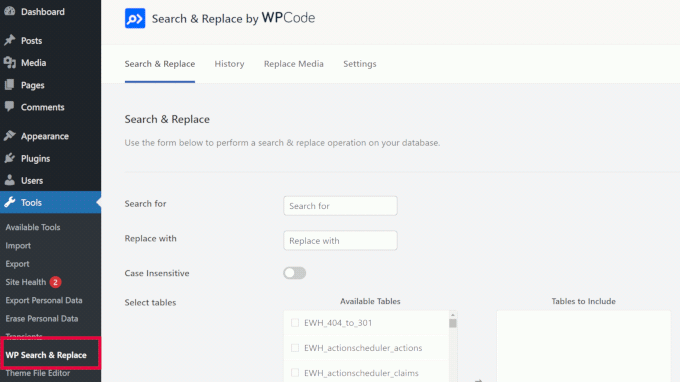Click the Site Health badge showing 2
This screenshot has width=680, height=382.
[x=55, y=282]
